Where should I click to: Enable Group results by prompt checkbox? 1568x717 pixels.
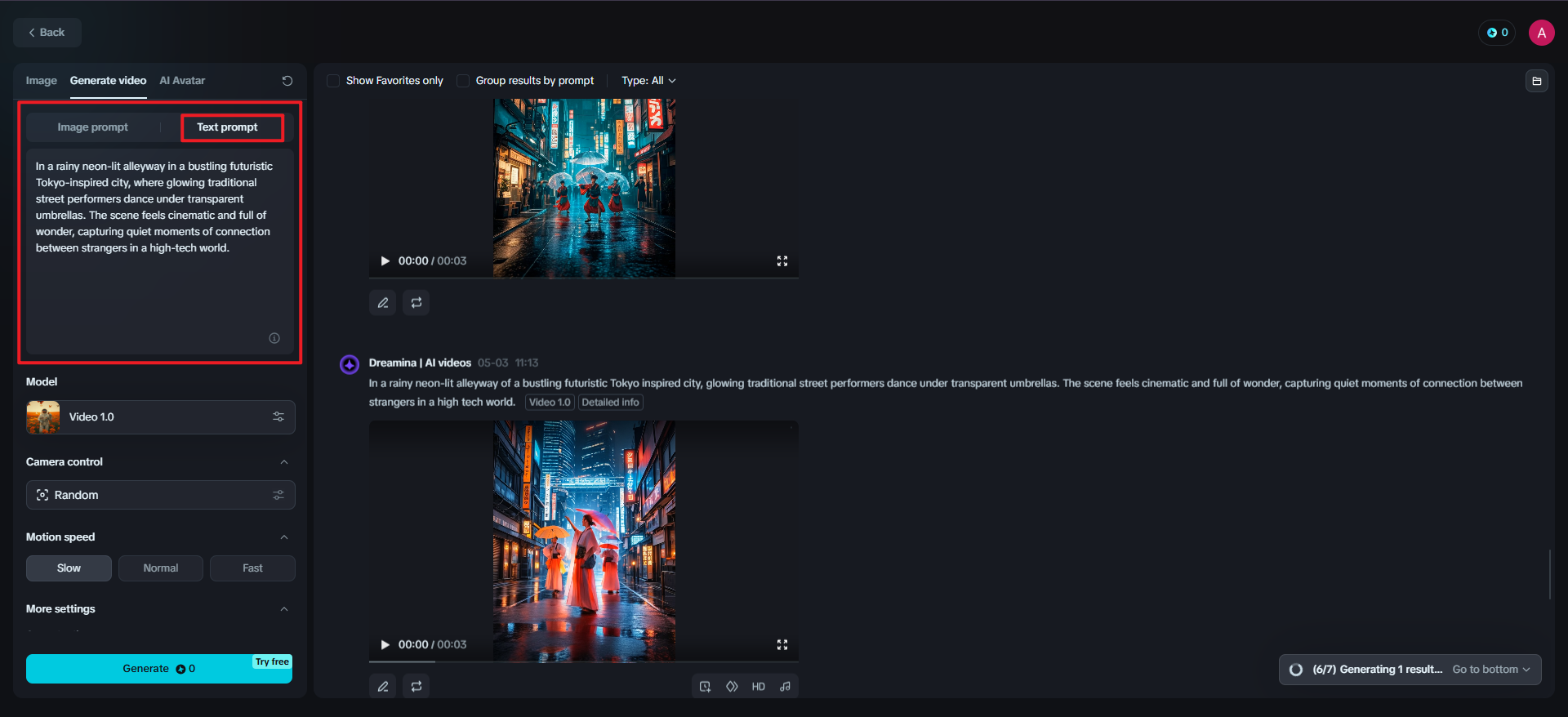tap(463, 81)
